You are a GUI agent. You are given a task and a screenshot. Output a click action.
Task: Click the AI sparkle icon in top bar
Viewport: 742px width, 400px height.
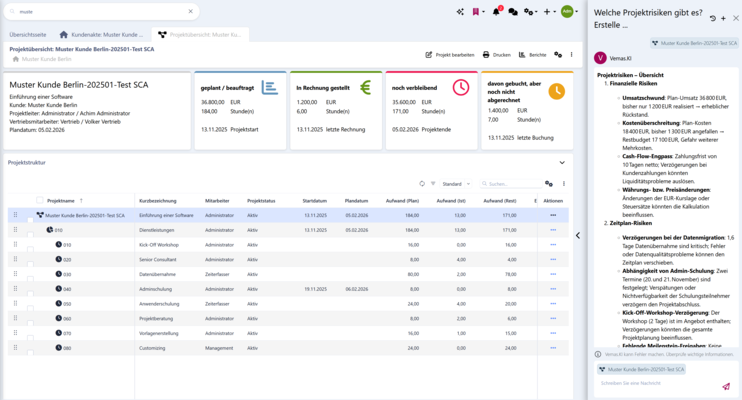tap(460, 12)
